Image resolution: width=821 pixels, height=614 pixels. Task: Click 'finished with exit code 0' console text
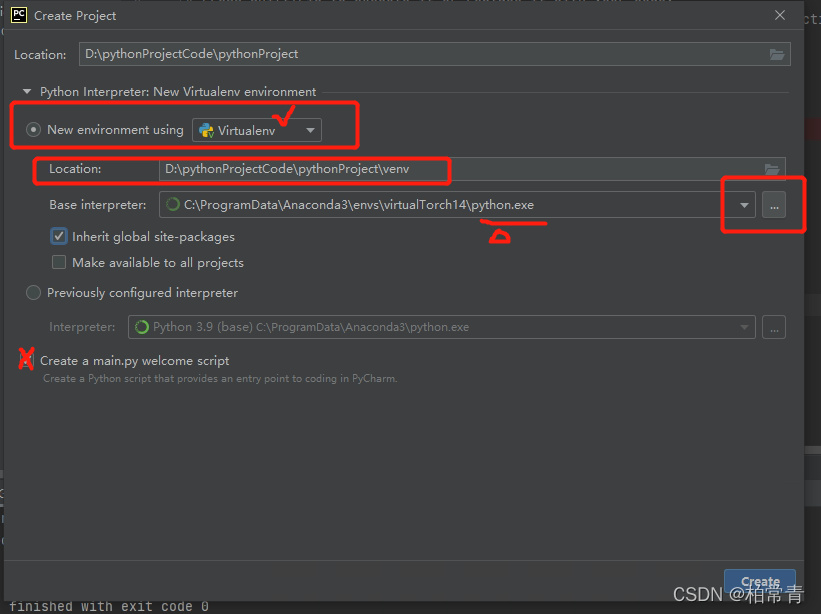click(109, 607)
